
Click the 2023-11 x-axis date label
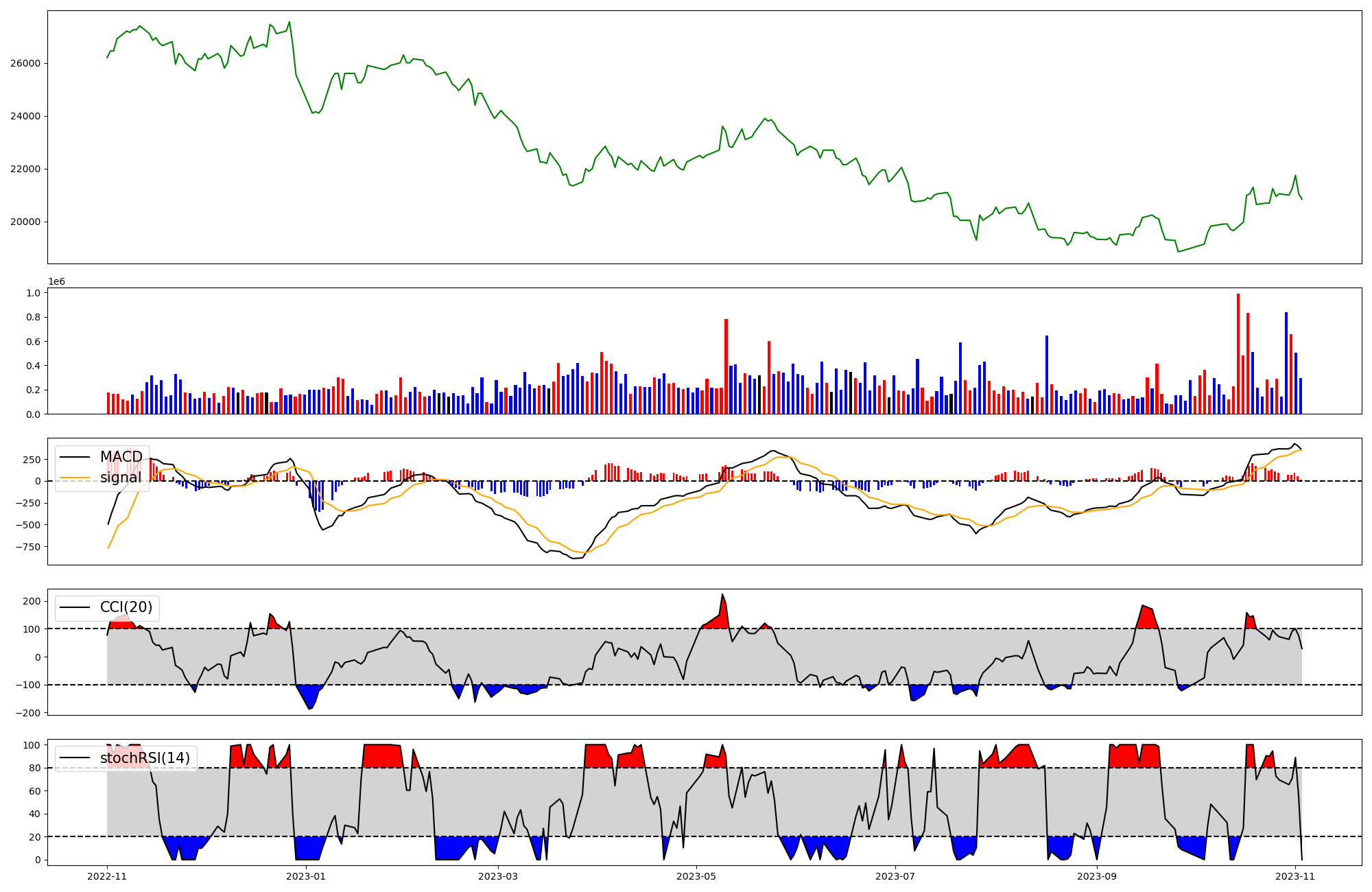(x=1295, y=876)
